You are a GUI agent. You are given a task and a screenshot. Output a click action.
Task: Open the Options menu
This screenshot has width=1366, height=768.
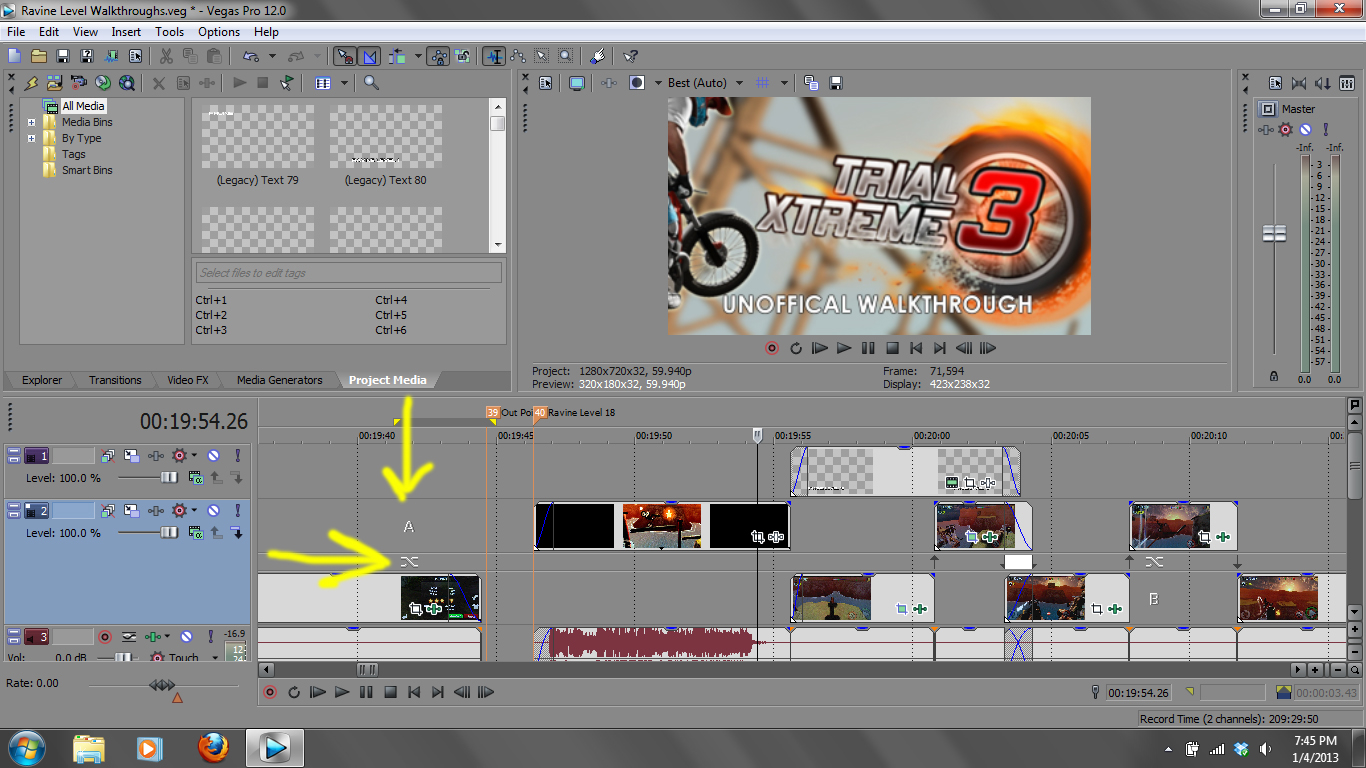[x=218, y=32]
